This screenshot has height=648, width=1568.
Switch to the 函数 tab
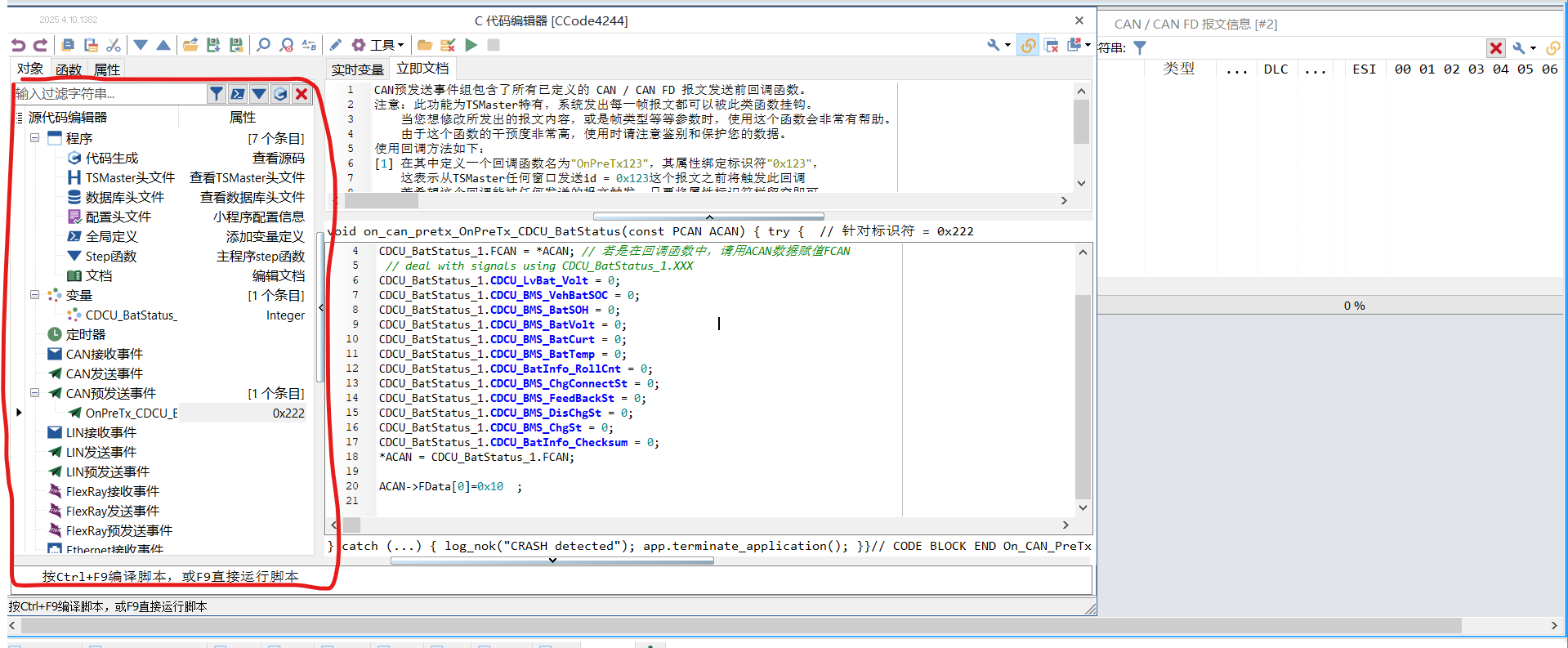[69, 70]
